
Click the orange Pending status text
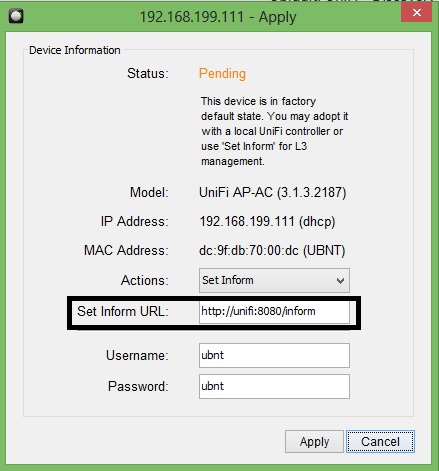click(x=222, y=74)
